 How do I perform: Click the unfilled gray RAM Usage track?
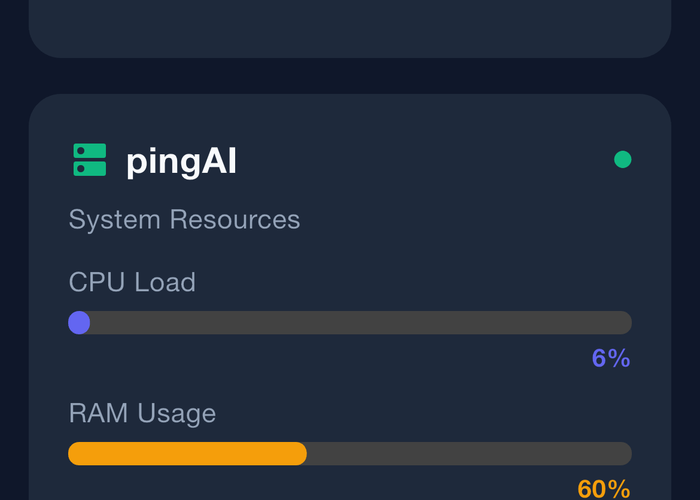click(x=468, y=453)
